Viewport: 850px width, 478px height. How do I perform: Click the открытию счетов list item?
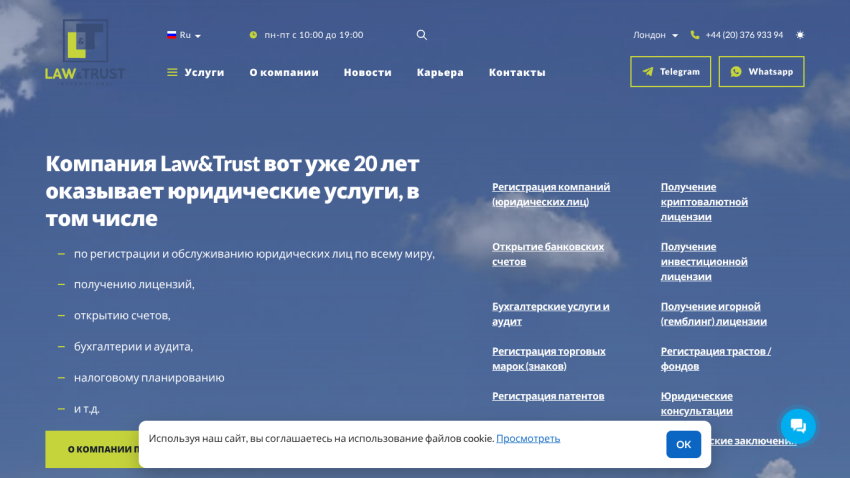pyautogui.click(x=122, y=315)
